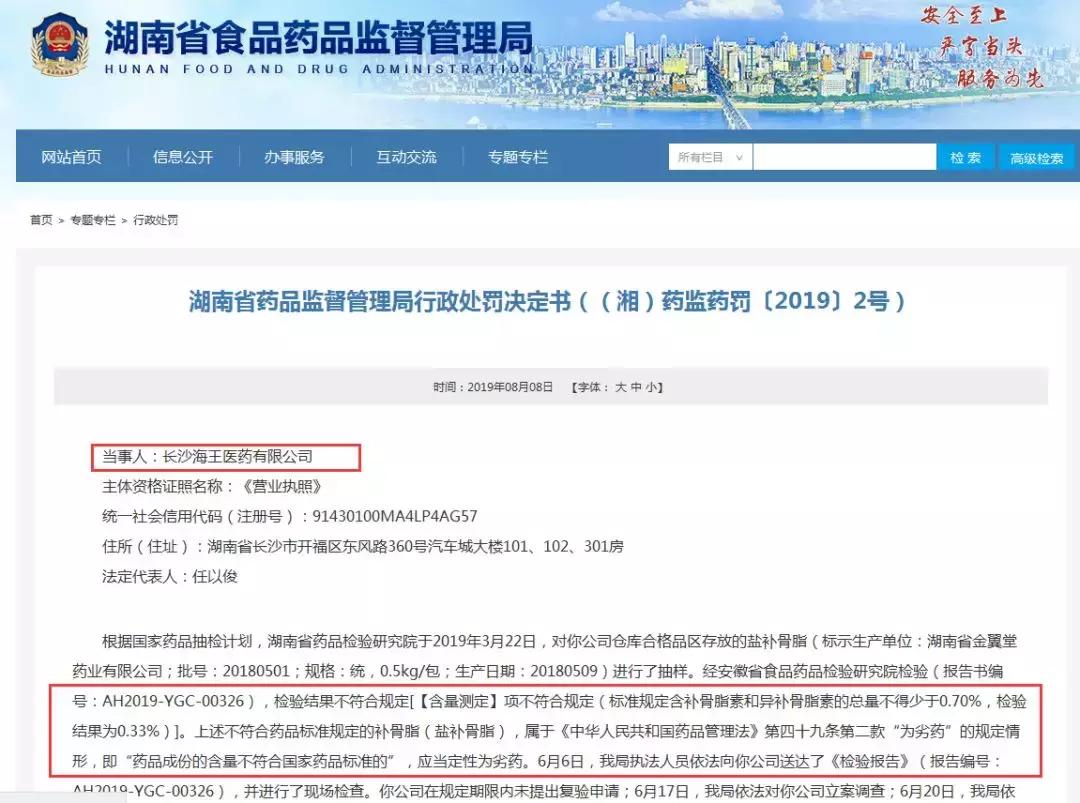This screenshot has height=803, width=1080.
Task: Set article font size to 大
Action: (x=622, y=388)
